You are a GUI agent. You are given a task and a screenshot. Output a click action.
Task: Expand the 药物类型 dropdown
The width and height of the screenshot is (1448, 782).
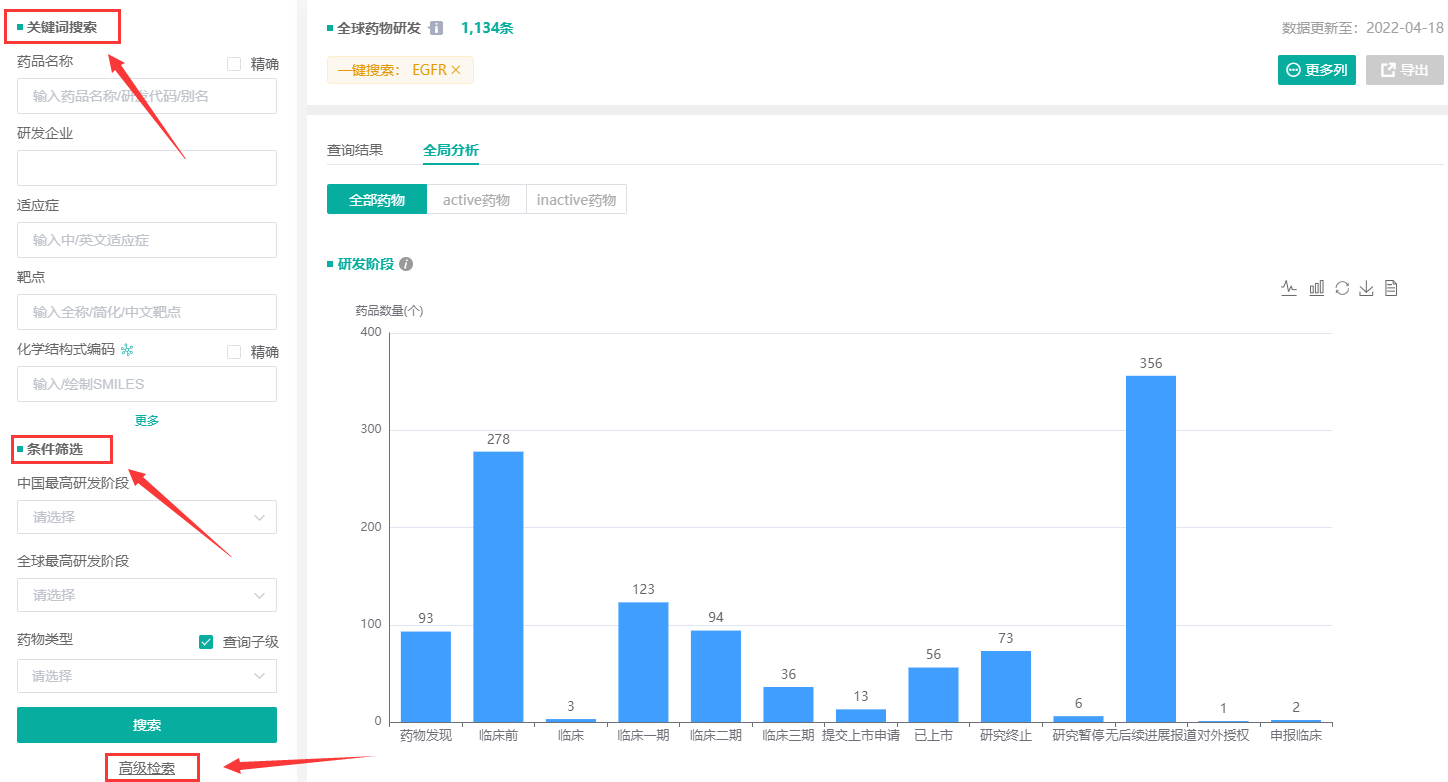pos(147,676)
